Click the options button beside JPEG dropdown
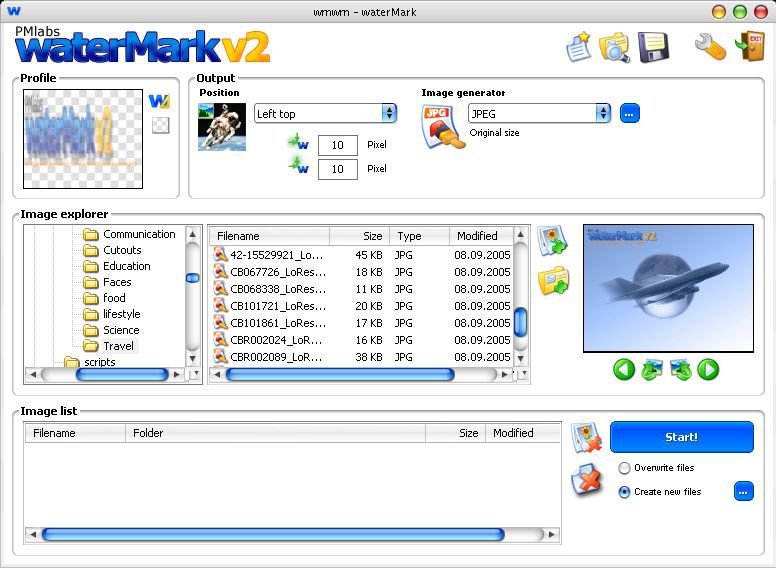This screenshot has height=568, width=776. (629, 114)
